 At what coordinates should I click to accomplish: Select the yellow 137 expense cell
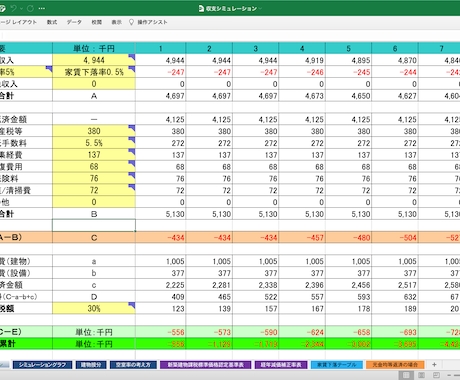point(94,155)
